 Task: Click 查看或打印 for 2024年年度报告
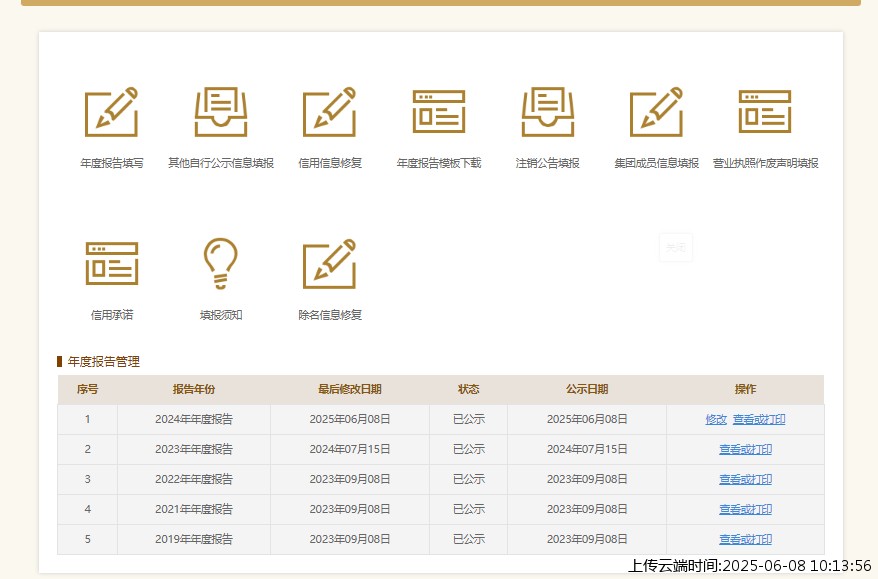(759, 419)
